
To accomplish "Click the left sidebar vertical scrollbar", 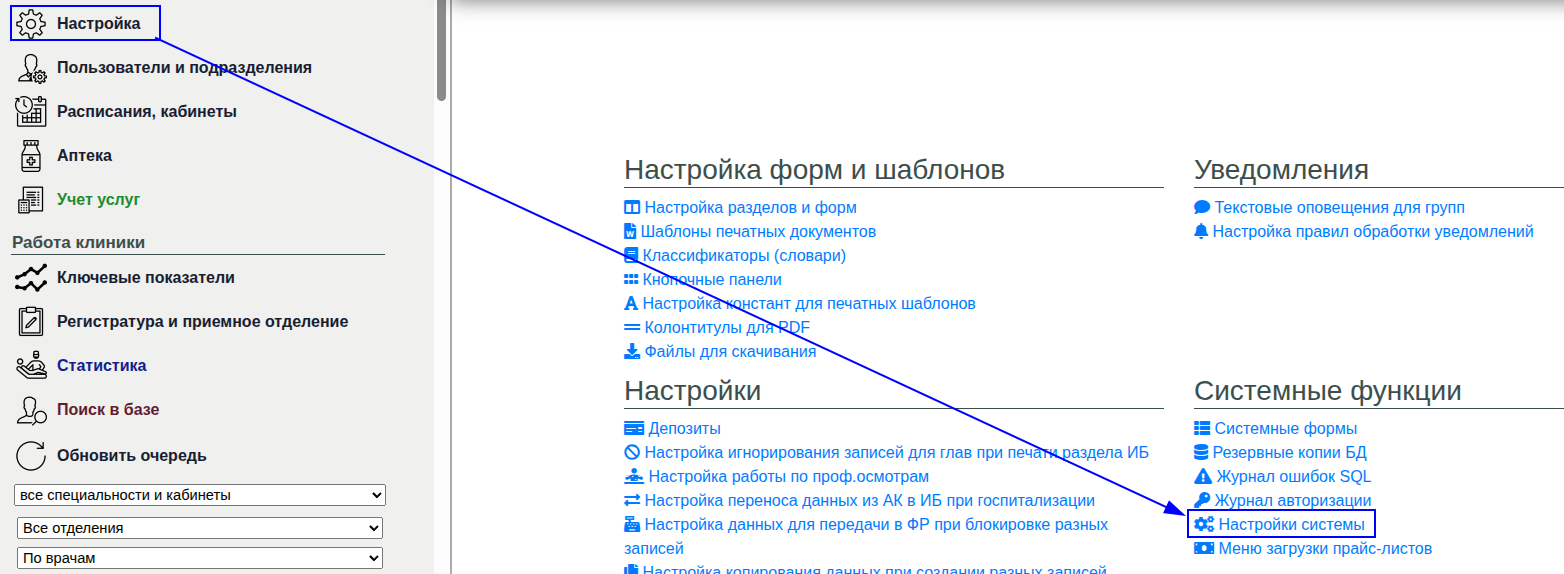I will pos(441,50).
